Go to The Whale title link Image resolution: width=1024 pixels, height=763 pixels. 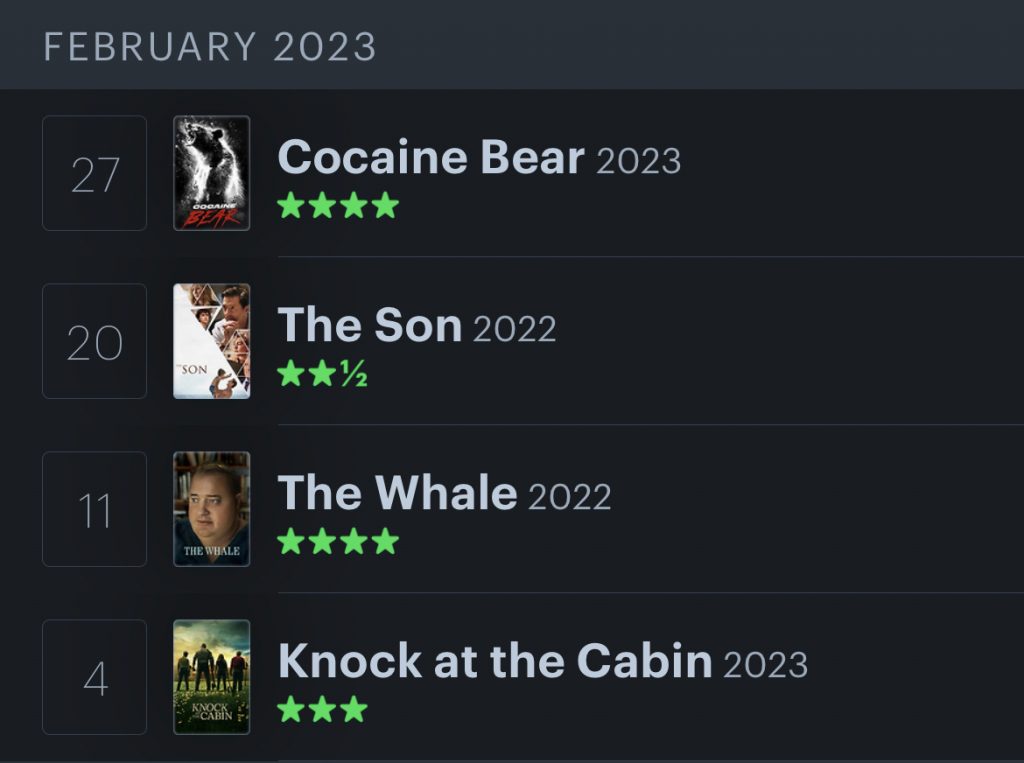click(x=397, y=494)
